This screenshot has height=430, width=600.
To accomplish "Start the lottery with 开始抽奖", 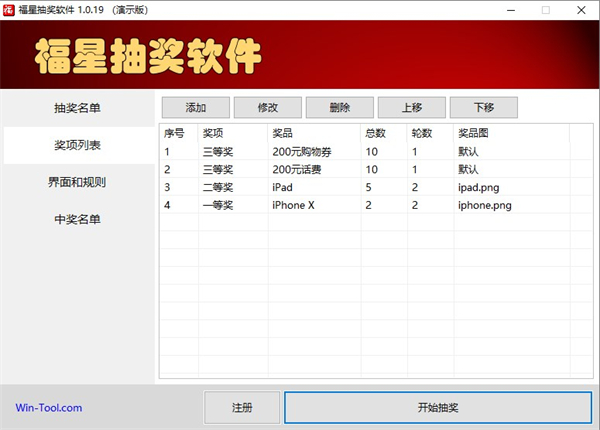I will click(x=437, y=408).
